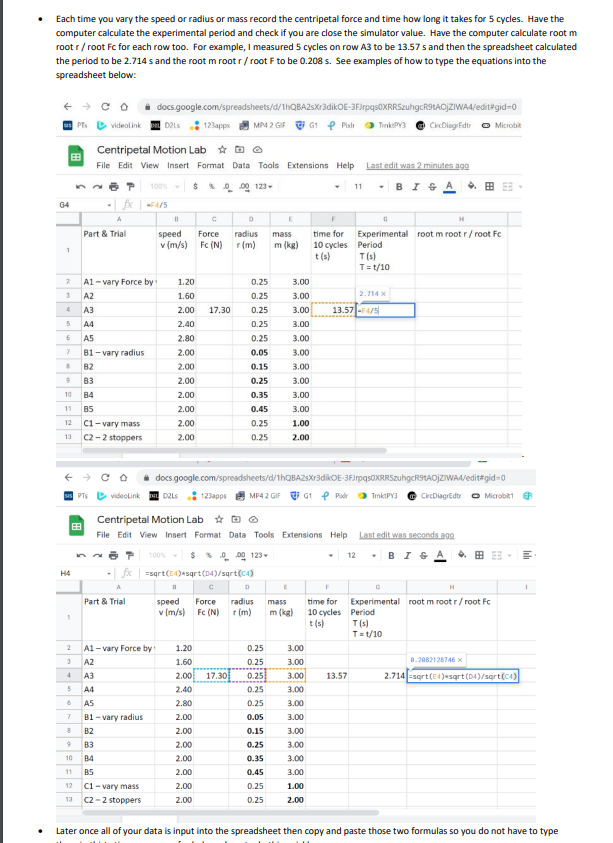The image size is (613, 843).
Task: Open the 100% zoom dropdown in lower spreadsheet
Action: [163, 555]
